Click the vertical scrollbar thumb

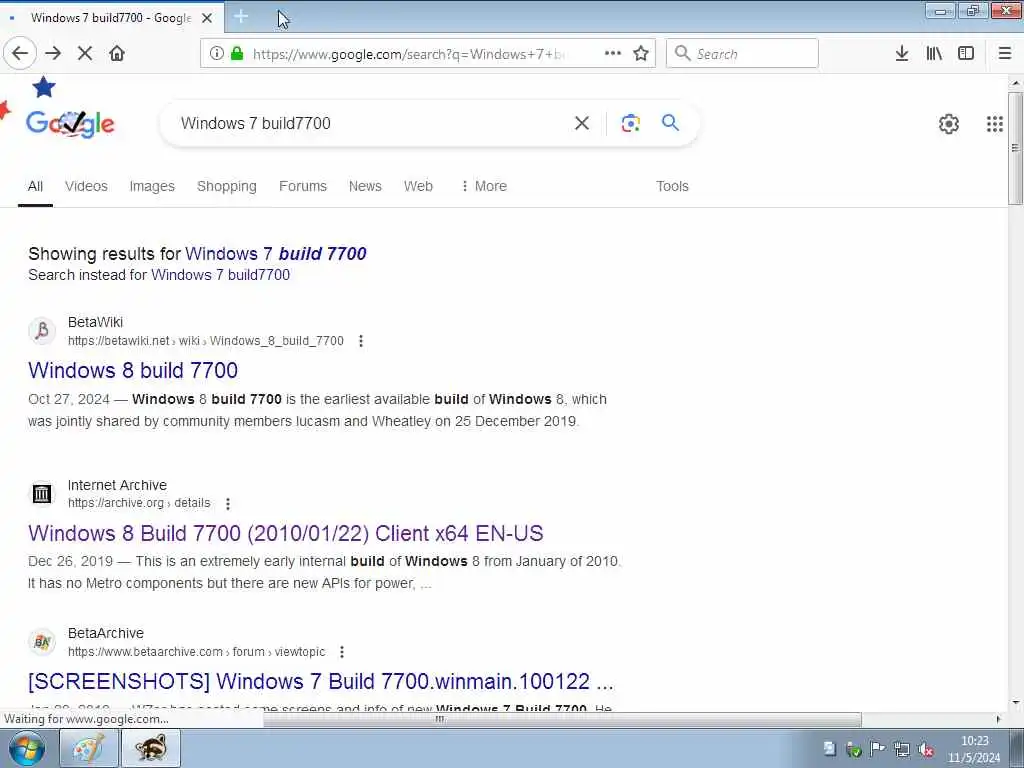1016,148
